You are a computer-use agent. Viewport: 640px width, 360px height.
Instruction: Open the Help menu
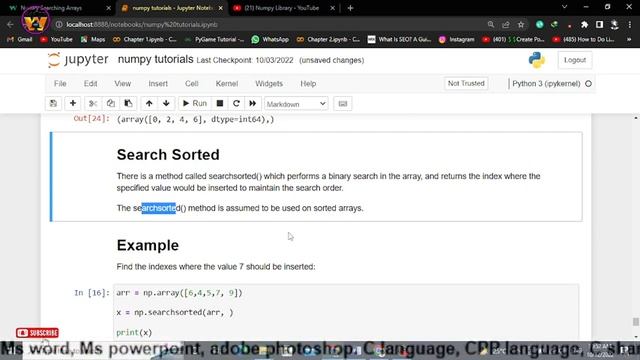pos(308,84)
